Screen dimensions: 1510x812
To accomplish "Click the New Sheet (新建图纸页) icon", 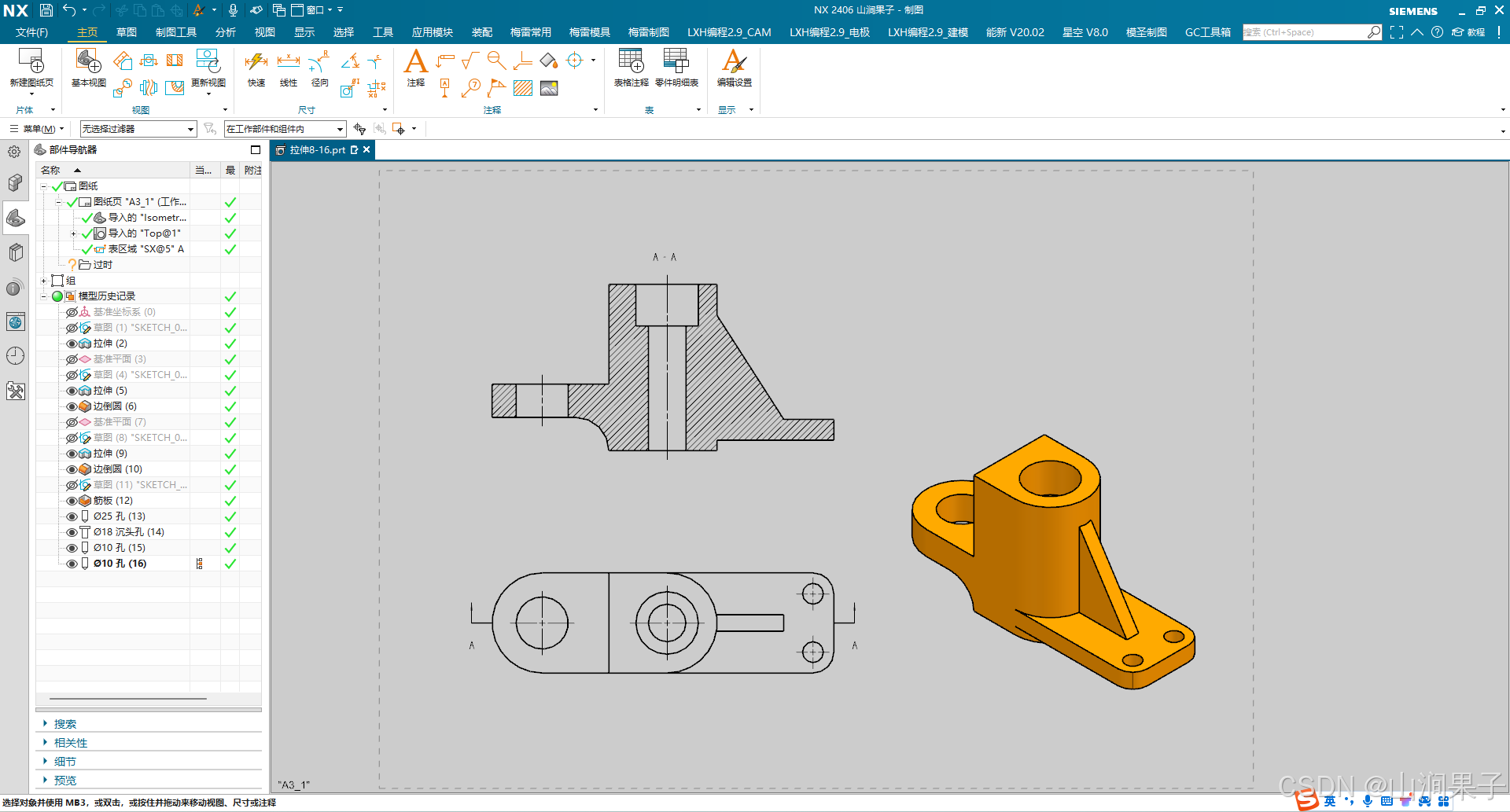I will pos(31,61).
